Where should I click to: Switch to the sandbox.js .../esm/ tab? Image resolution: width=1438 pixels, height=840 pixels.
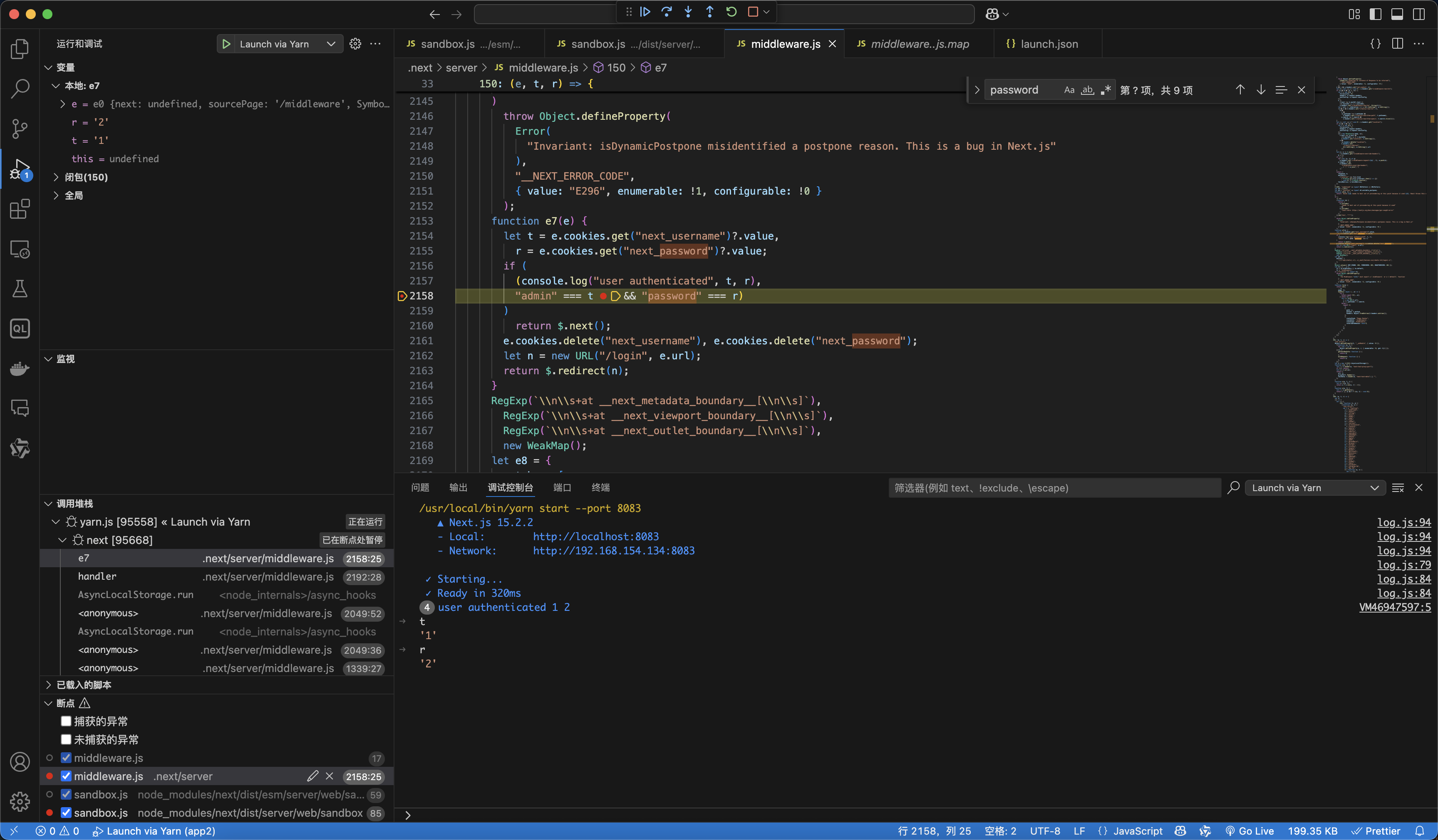tap(469, 44)
